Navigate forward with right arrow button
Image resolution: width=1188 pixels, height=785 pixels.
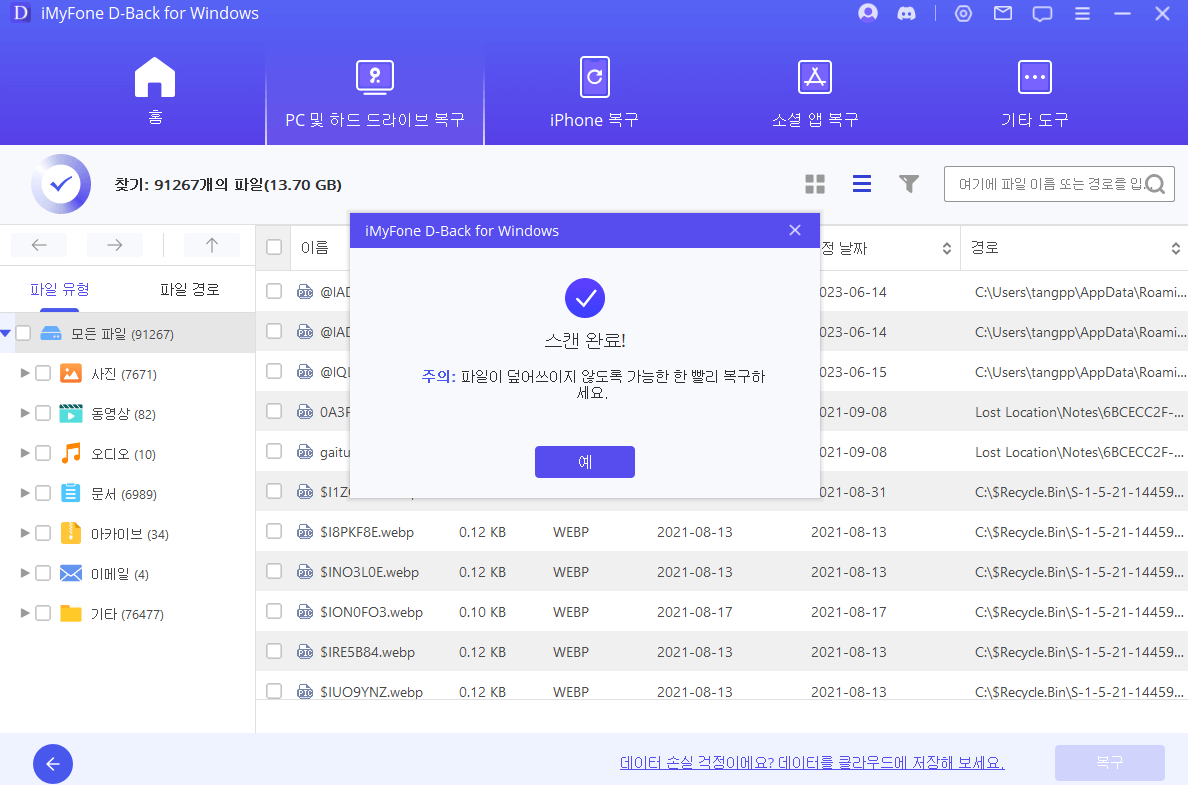point(114,245)
